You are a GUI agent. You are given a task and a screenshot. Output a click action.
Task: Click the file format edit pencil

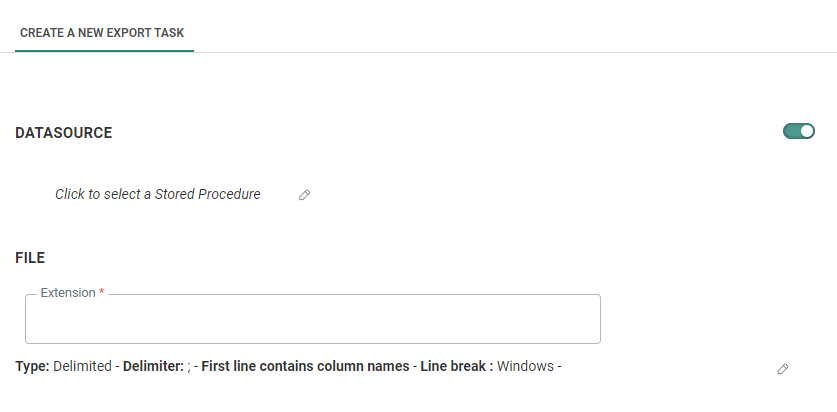783,369
